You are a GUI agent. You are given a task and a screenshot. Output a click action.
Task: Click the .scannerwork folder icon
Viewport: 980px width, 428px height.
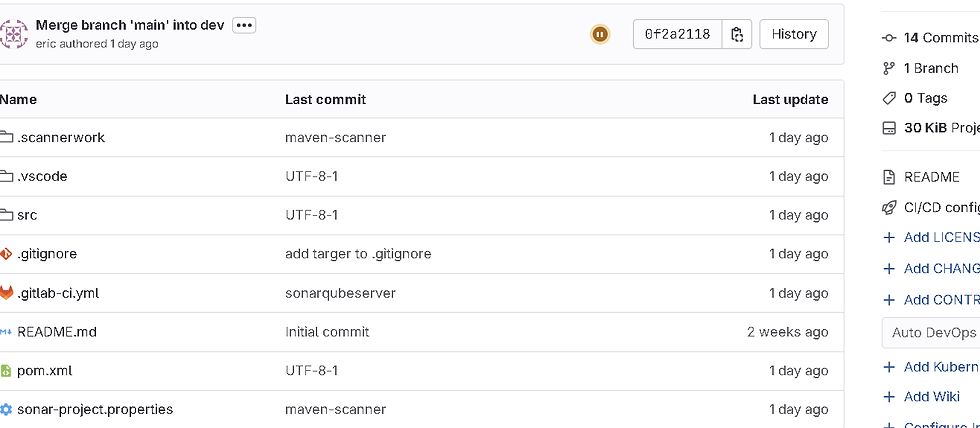[x=6, y=137]
